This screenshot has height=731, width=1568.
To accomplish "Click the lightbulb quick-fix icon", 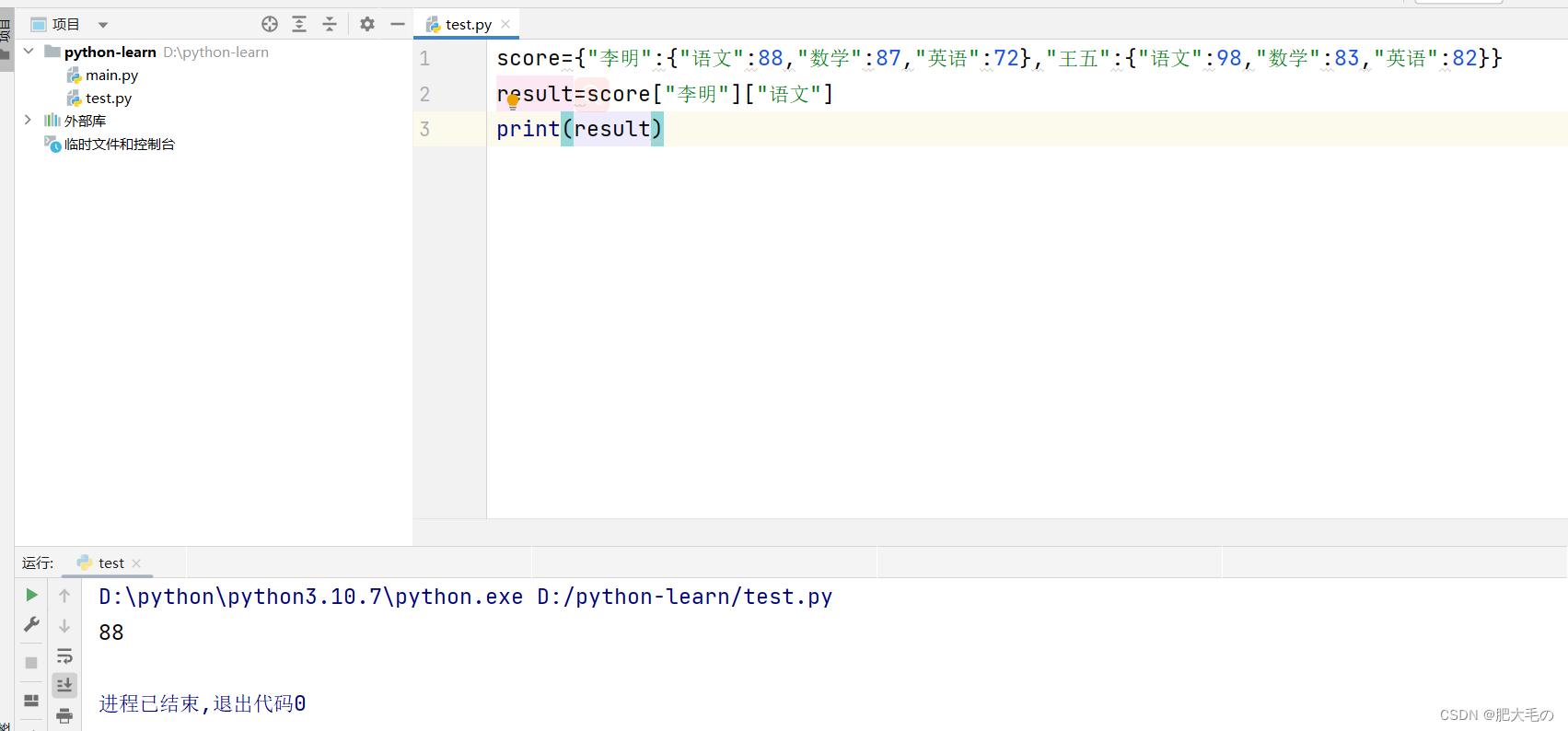I will click(513, 101).
